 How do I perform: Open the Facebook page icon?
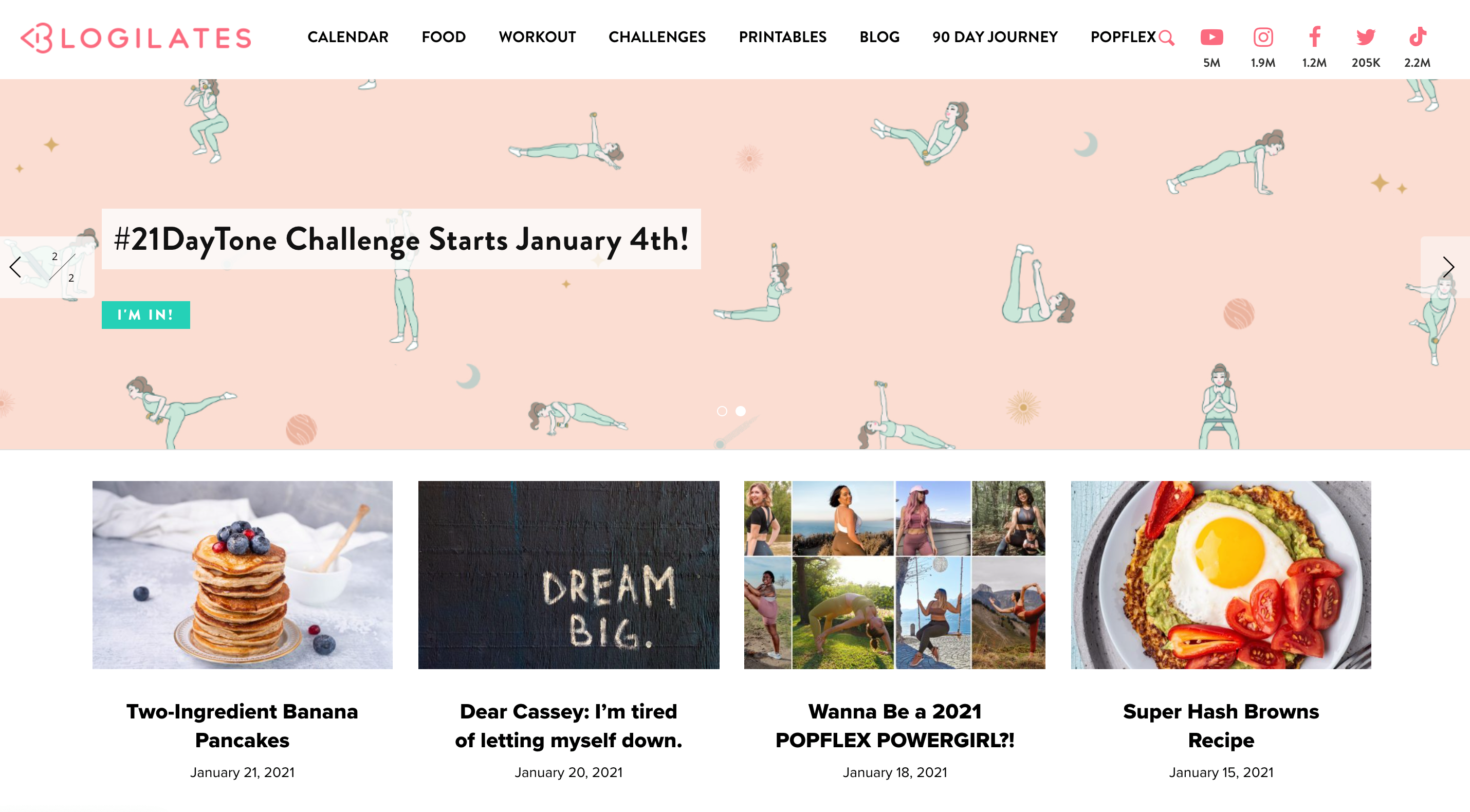[1314, 36]
